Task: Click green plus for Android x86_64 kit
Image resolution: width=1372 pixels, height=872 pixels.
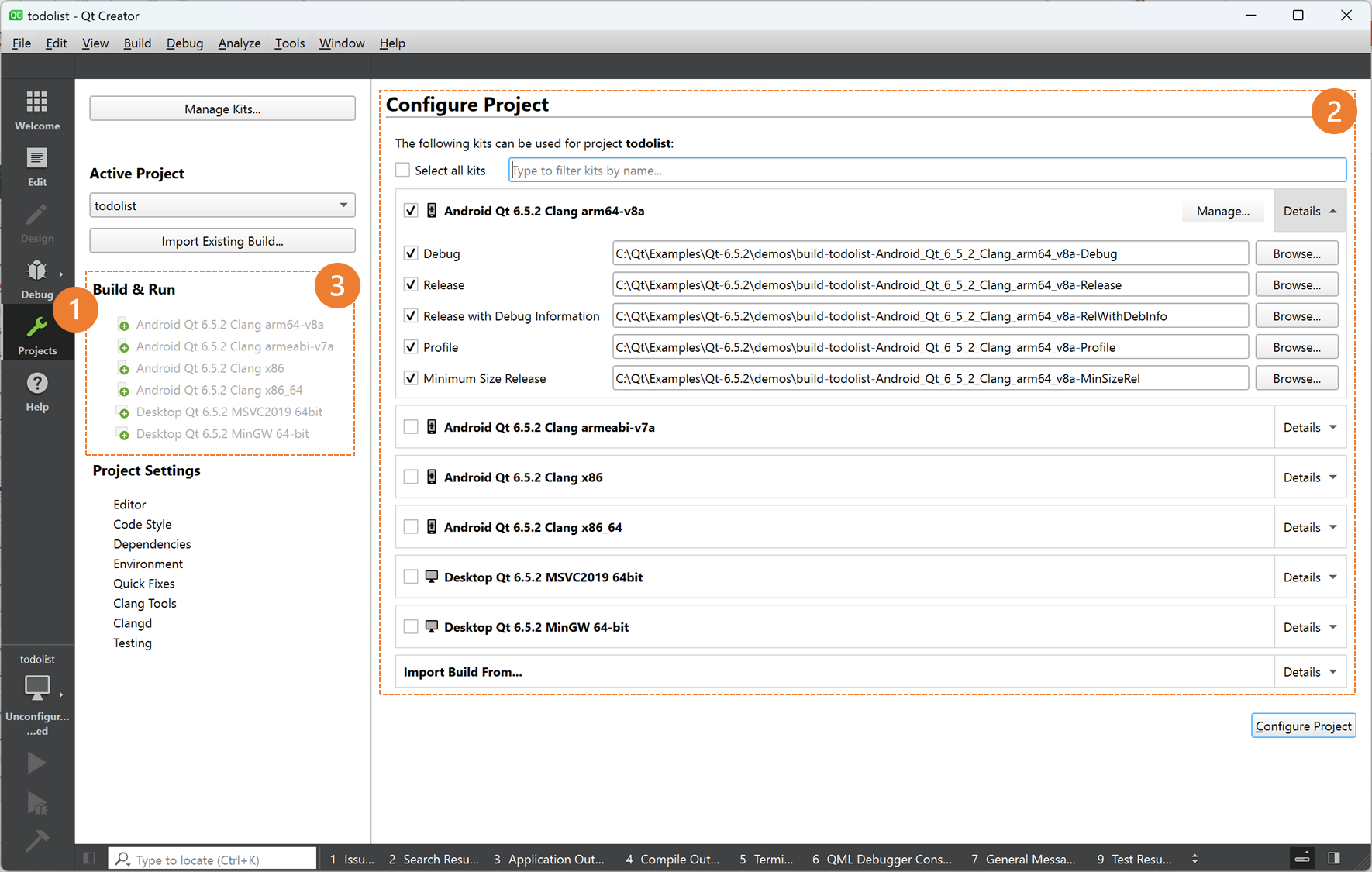Action: click(123, 391)
